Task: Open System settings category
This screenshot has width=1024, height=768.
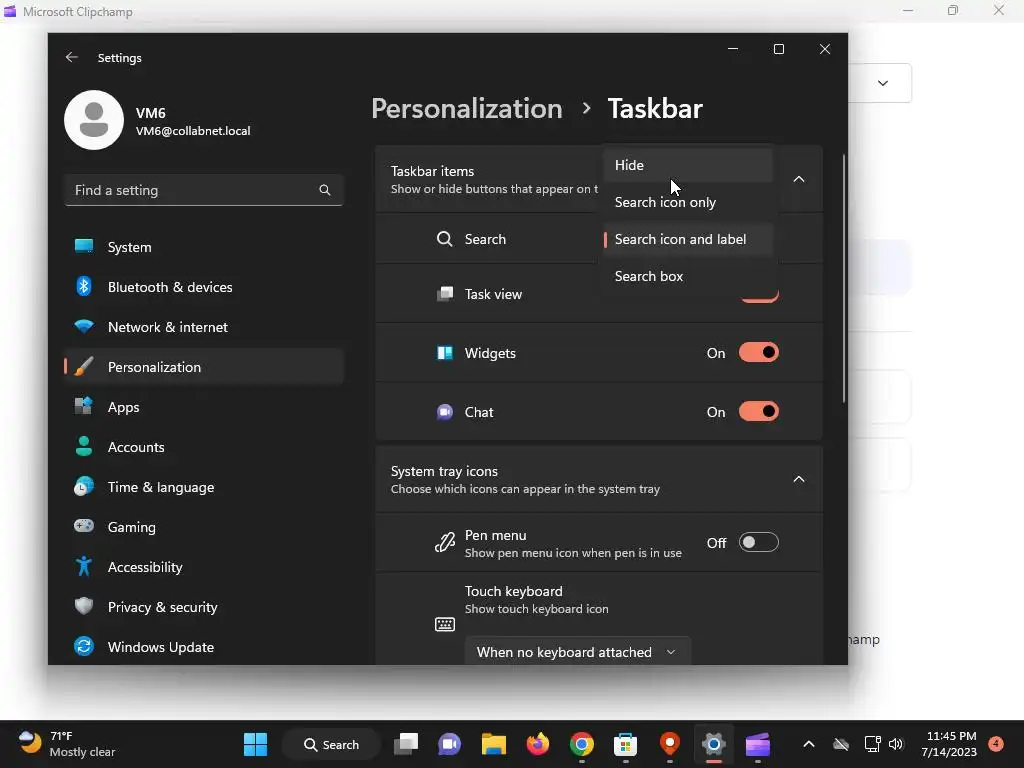Action: [x=204, y=247]
